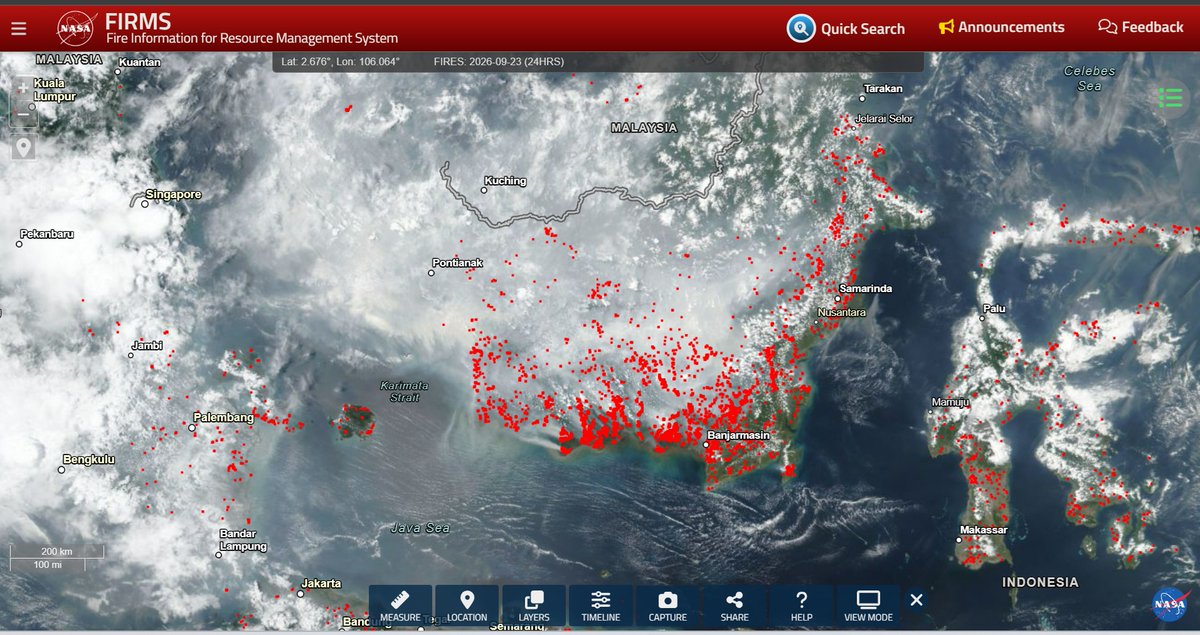Click the Pontianak city label
This screenshot has height=635, width=1200.
point(458,263)
